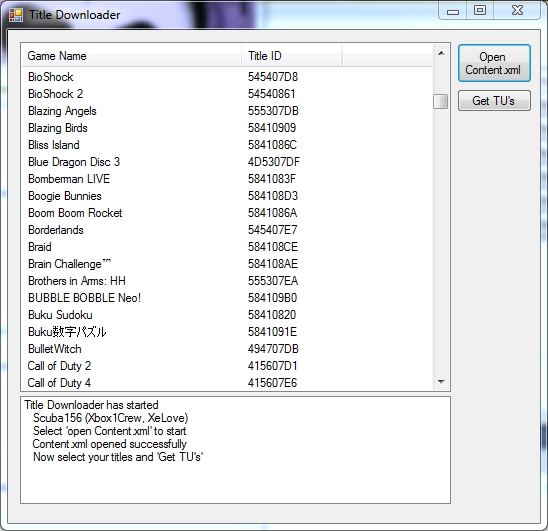The height and width of the screenshot is (531, 548).
Task: Click the scrollbar up arrow
Action: point(441,53)
